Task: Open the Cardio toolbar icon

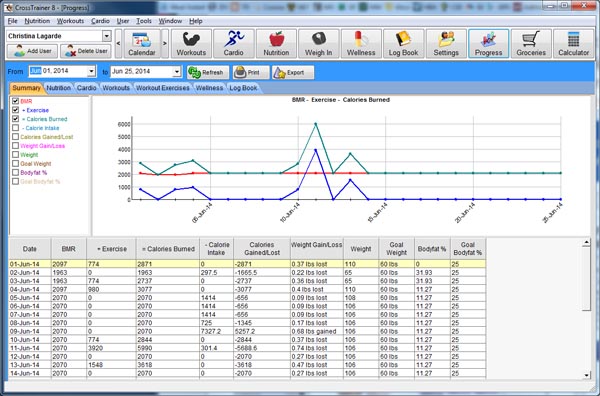Action: (x=234, y=44)
